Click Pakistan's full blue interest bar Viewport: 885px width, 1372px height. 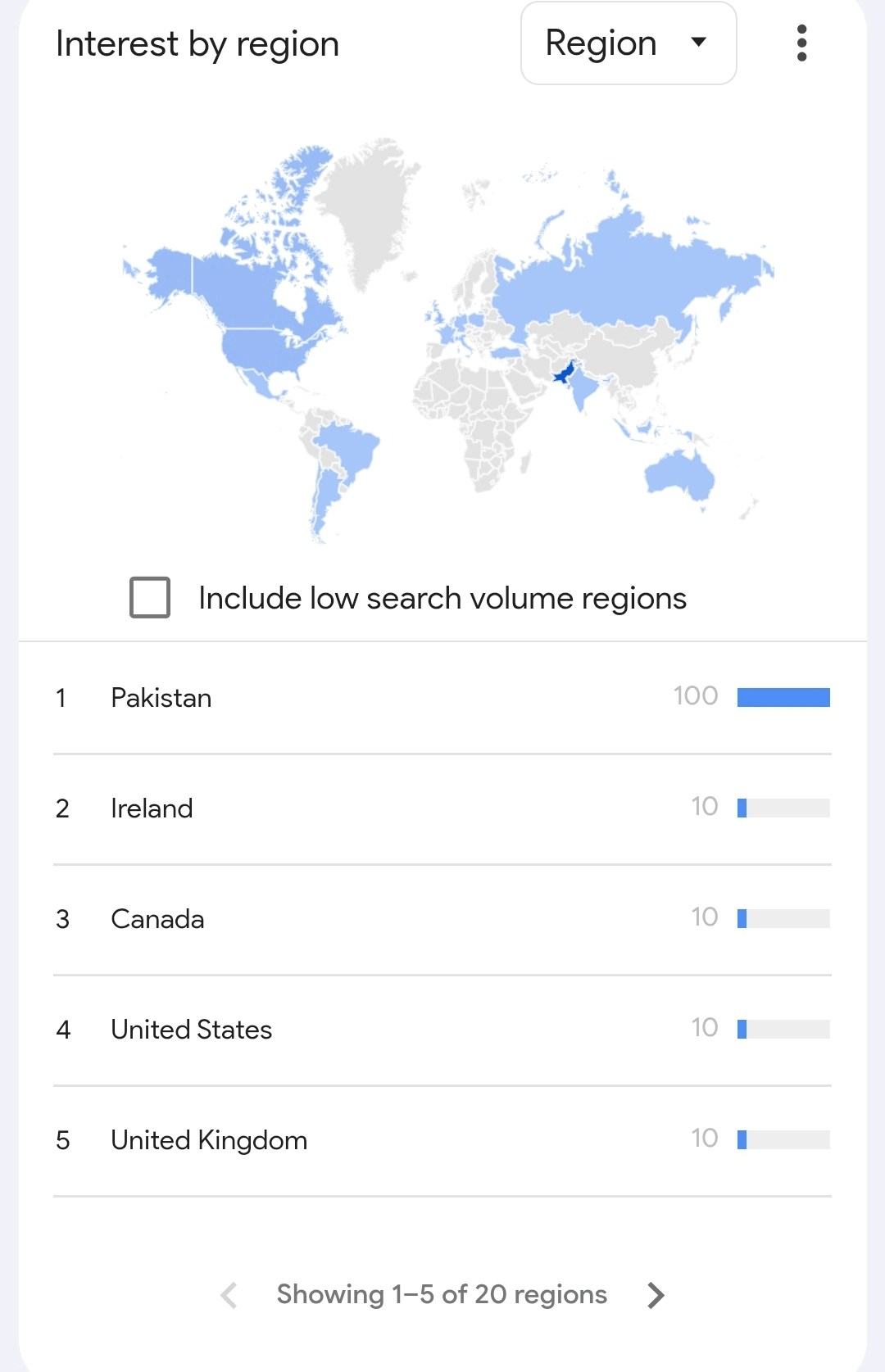783,697
